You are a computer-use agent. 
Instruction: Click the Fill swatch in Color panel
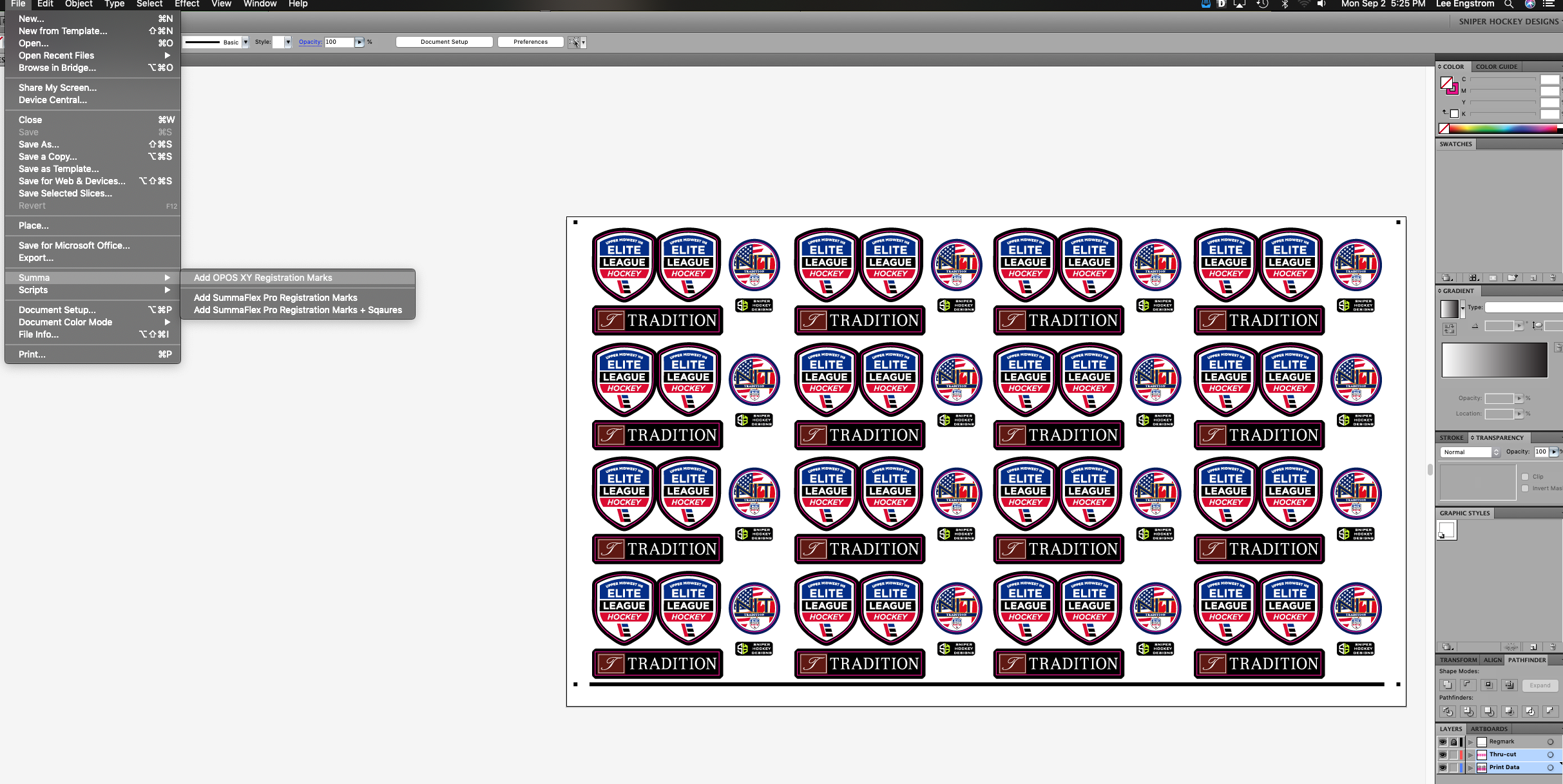coord(1446,82)
